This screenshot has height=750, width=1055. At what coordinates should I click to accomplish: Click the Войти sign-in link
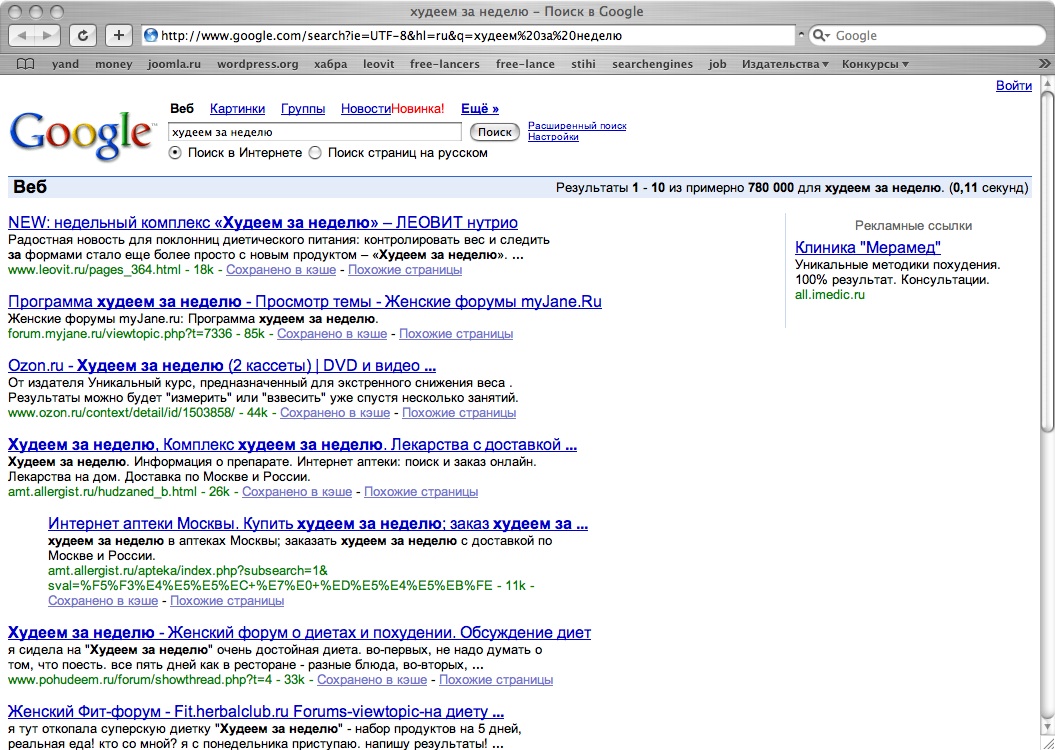pos(1013,85)
